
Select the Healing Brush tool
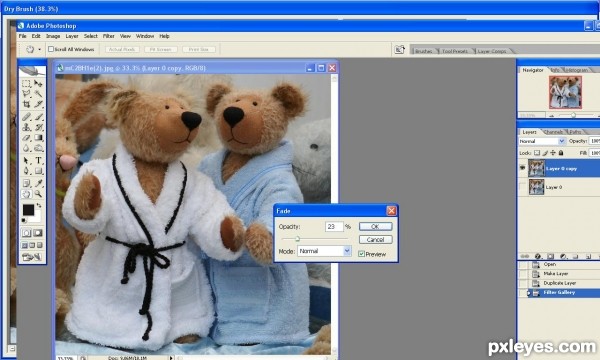click(x=26, y=117)
